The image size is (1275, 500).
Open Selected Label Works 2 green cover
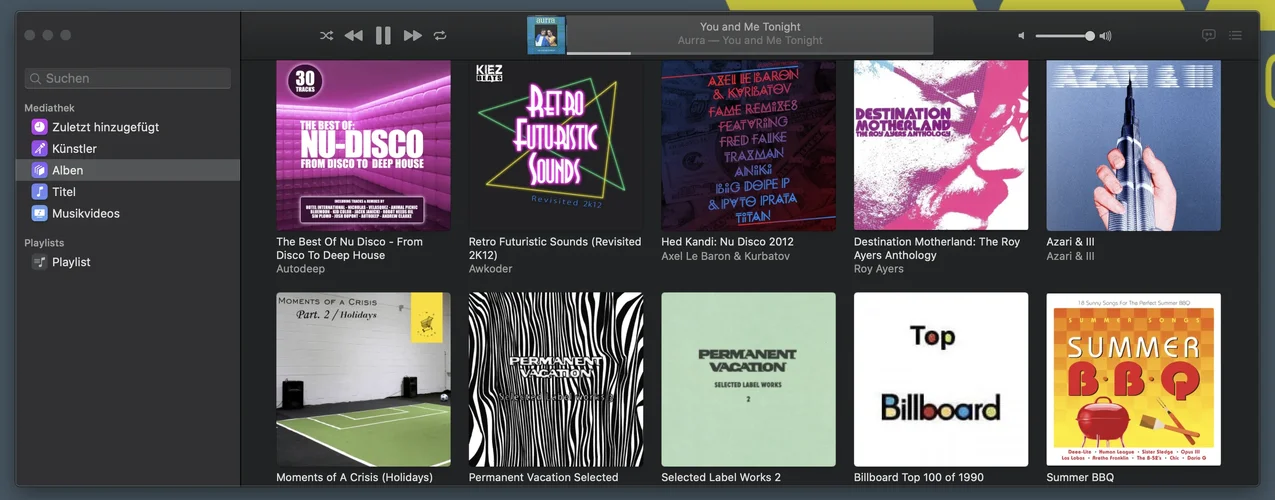pos(748,379)
